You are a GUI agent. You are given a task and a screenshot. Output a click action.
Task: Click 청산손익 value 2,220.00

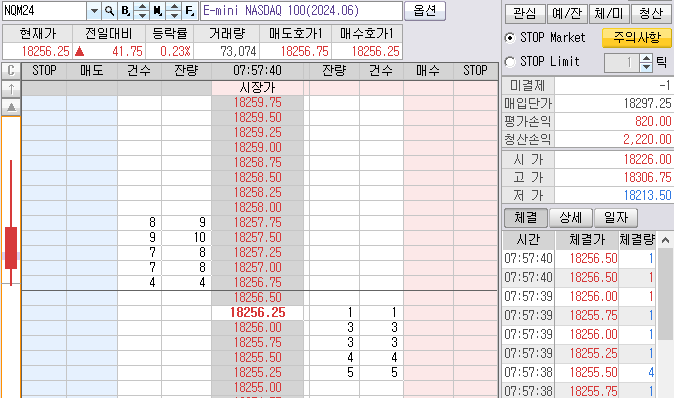pyautogui.click(x=613, y=139)
